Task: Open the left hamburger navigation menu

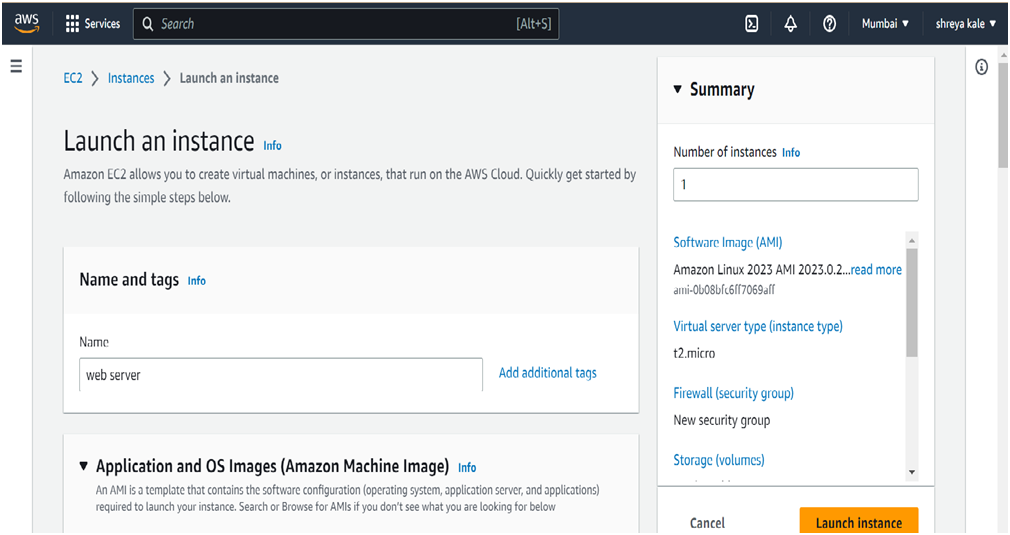Action: point(16,67)
